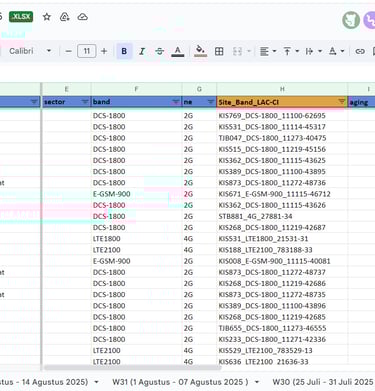Viewport: 375px width, 391px height.
Task: Select column H header
Action: click(282, 89)
